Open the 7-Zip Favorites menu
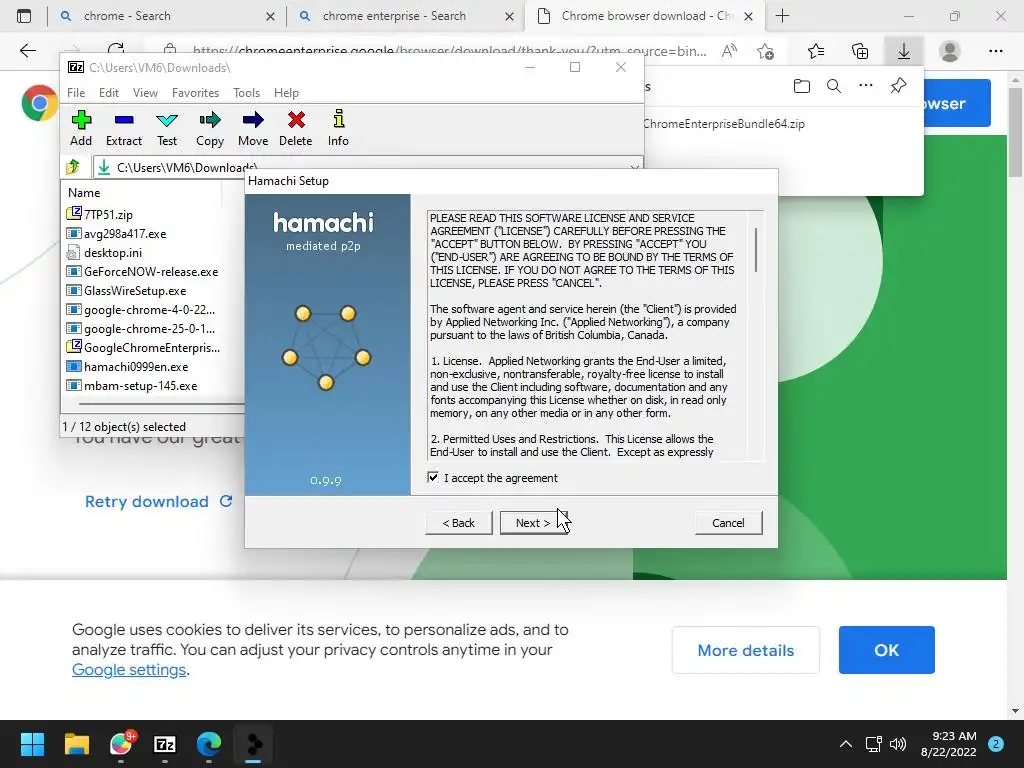The height and width of the screenshot is (768, 1024). click(195, 93)
